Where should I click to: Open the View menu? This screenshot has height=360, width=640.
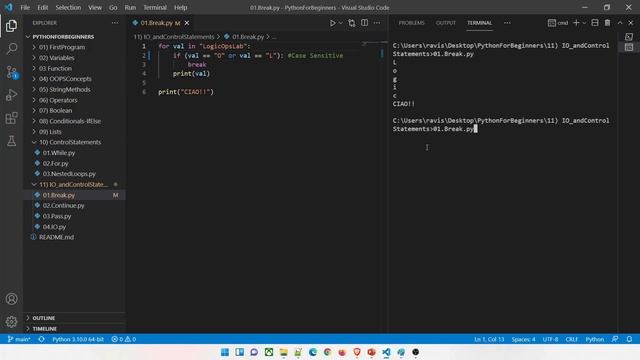tap(95, 7)
